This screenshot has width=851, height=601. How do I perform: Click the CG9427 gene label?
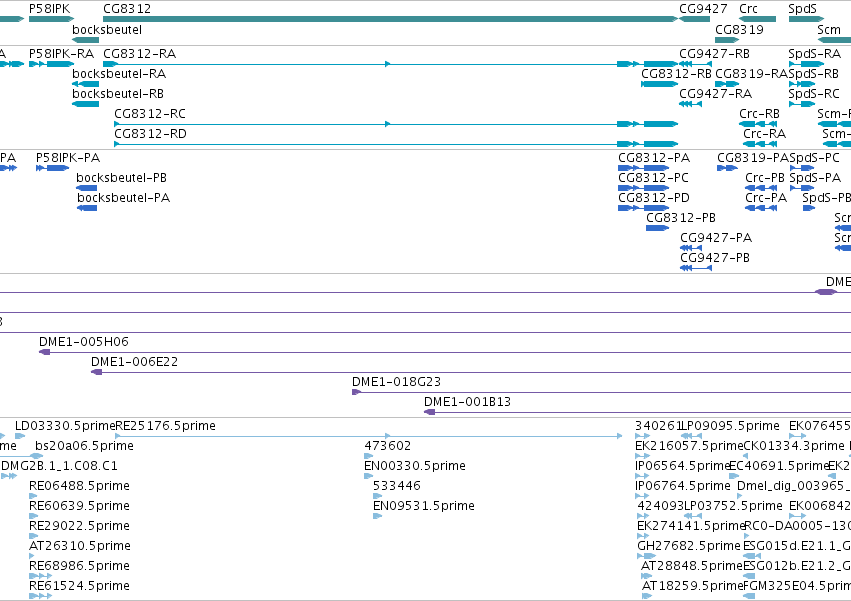(703, 9)
